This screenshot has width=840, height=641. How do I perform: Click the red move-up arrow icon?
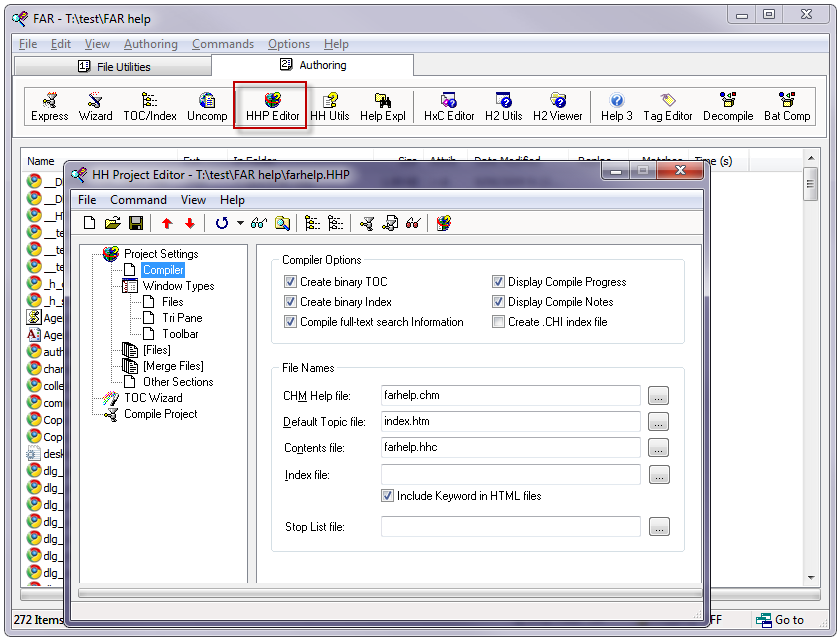pos(166,223)
